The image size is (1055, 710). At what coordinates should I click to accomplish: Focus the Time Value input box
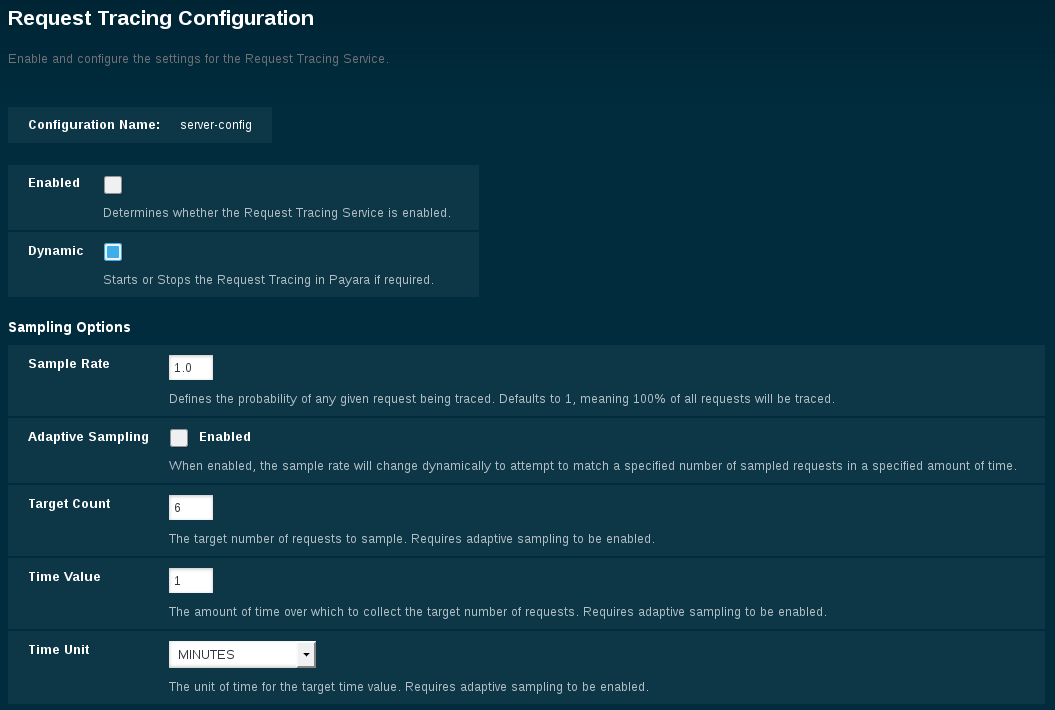point(191,580)
